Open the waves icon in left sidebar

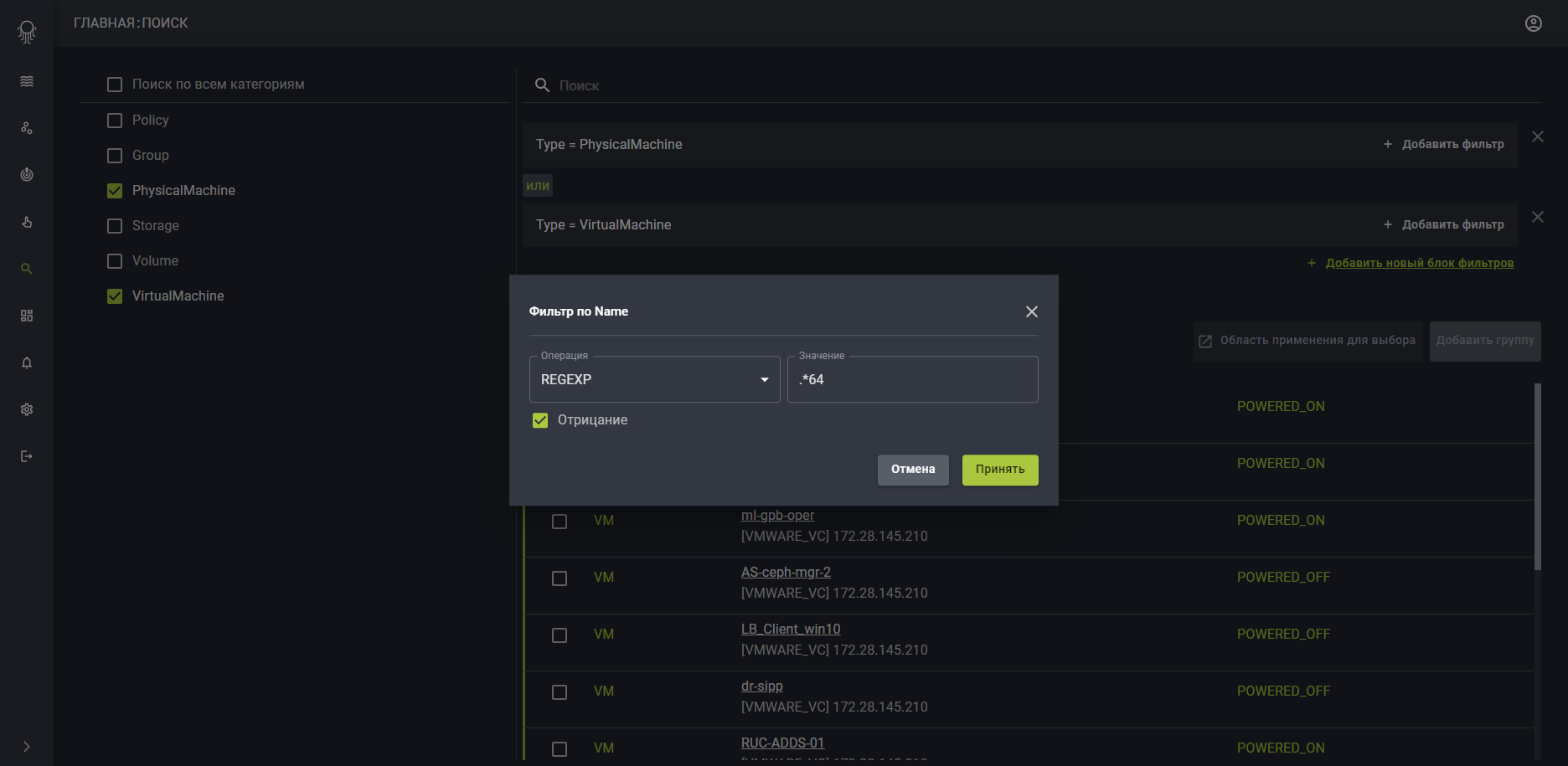(27, 81)
